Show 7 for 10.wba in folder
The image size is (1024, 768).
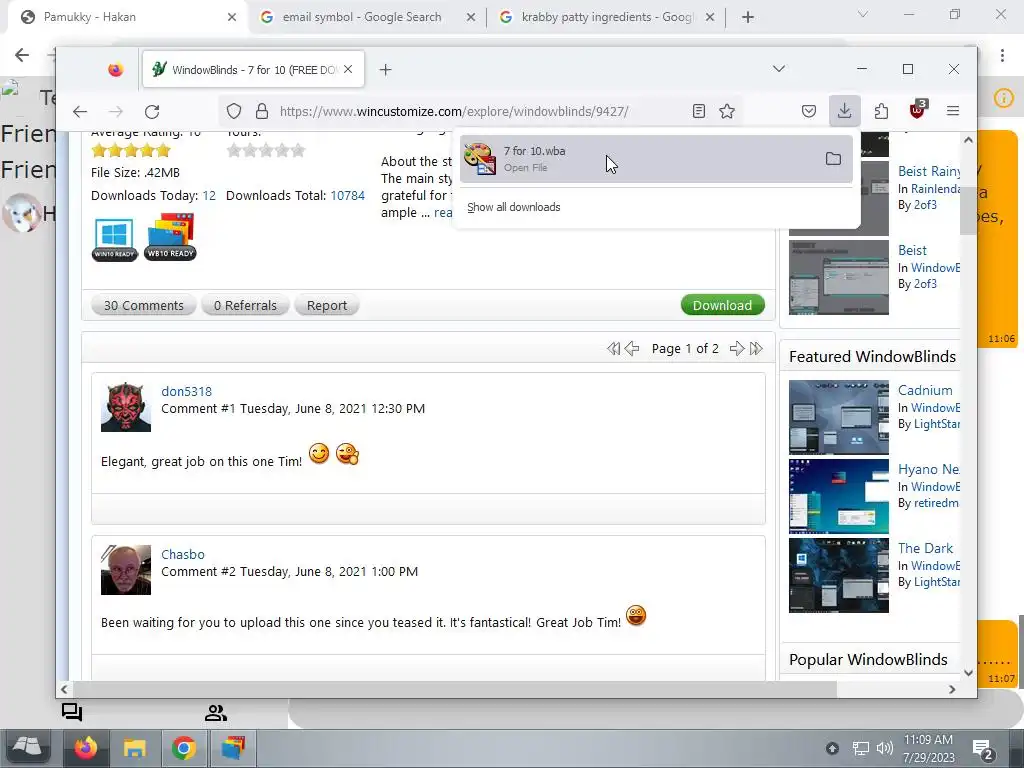click(833, 159)
